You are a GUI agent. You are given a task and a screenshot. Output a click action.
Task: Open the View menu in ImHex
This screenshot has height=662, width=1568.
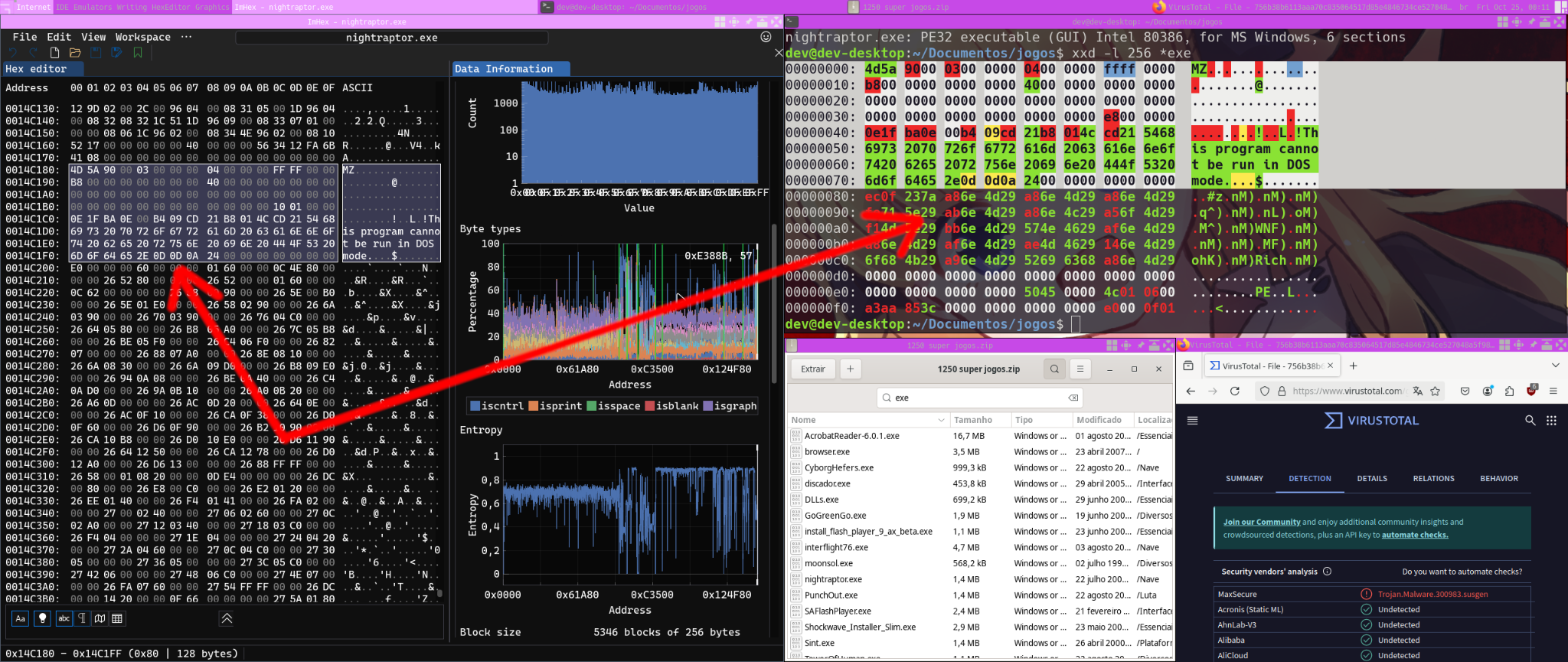click(93, 37)
